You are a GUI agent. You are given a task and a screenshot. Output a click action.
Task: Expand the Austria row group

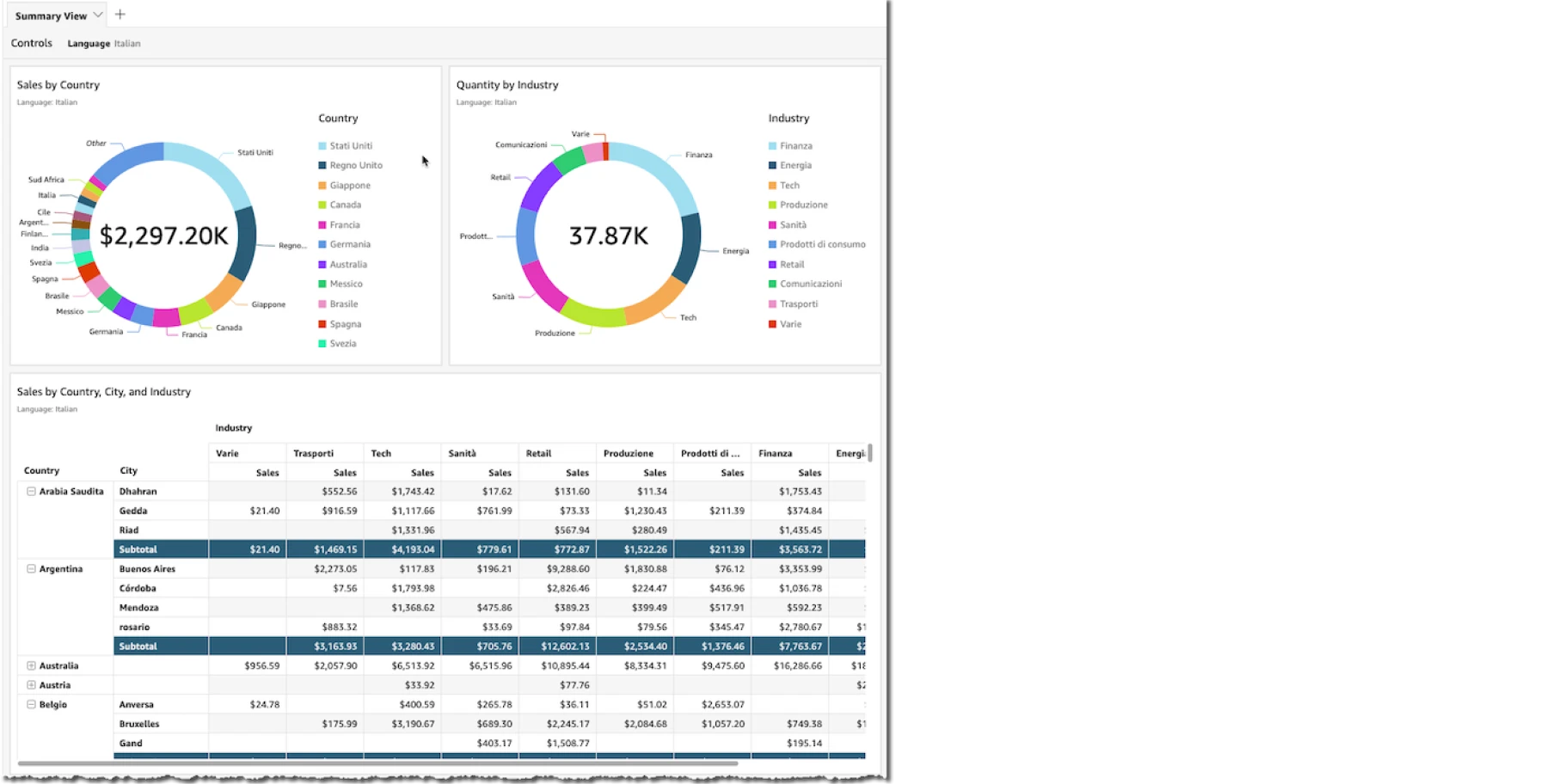pos(31,685)
